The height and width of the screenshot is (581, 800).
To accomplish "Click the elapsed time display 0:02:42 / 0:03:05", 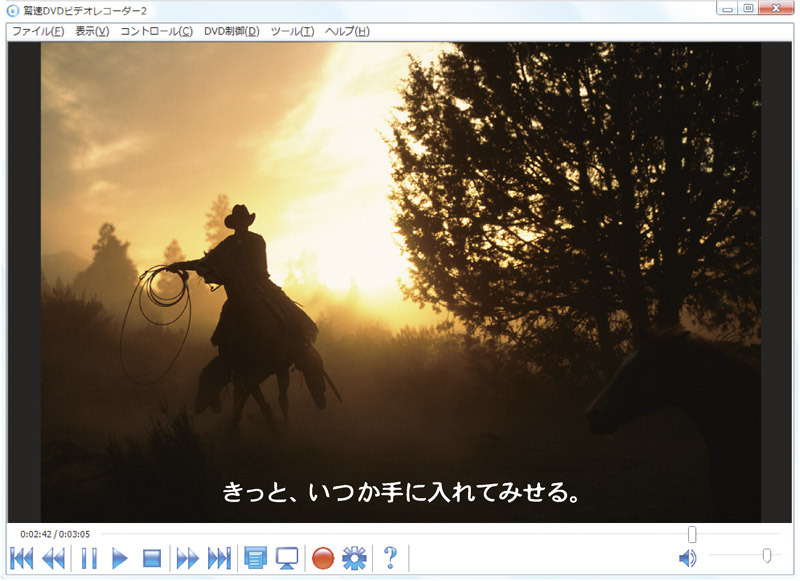I will tap(55, 534).
